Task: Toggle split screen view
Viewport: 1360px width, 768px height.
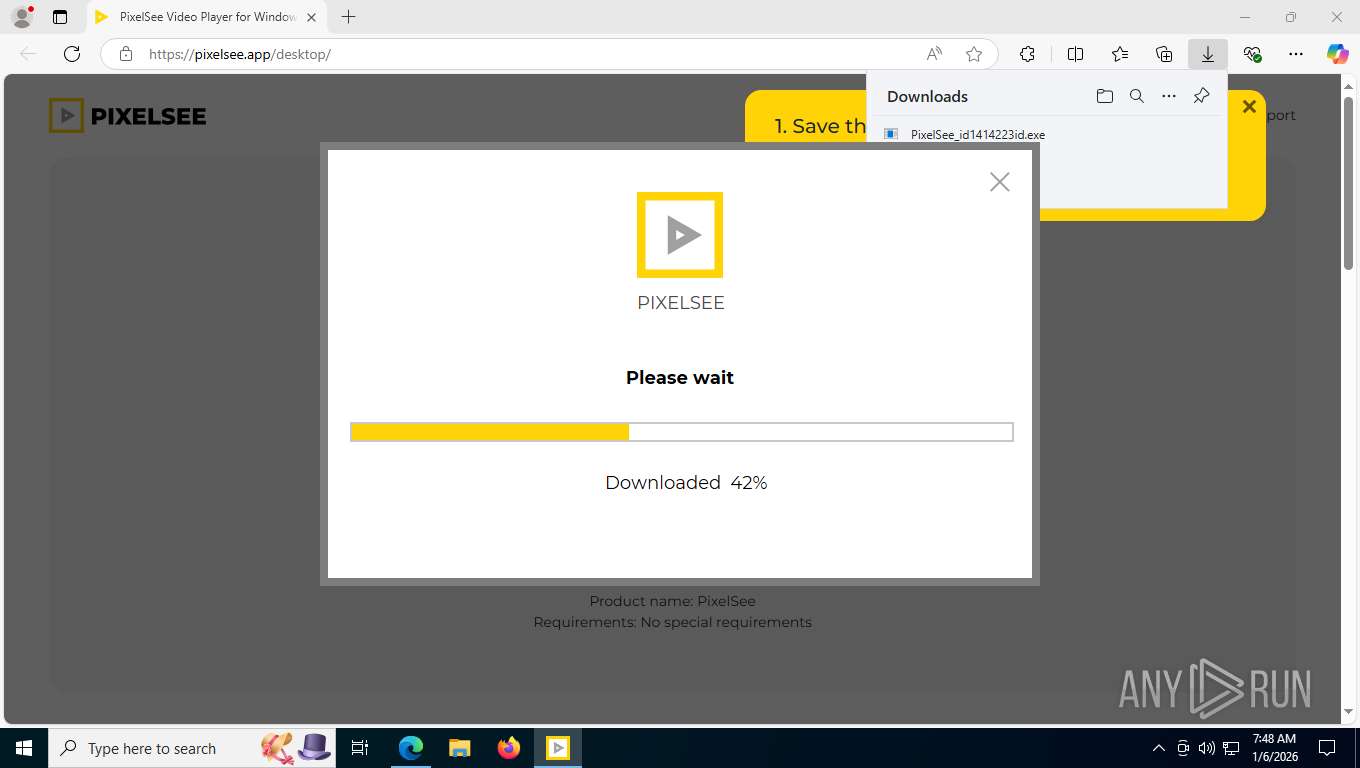Action: (1076, 54)
